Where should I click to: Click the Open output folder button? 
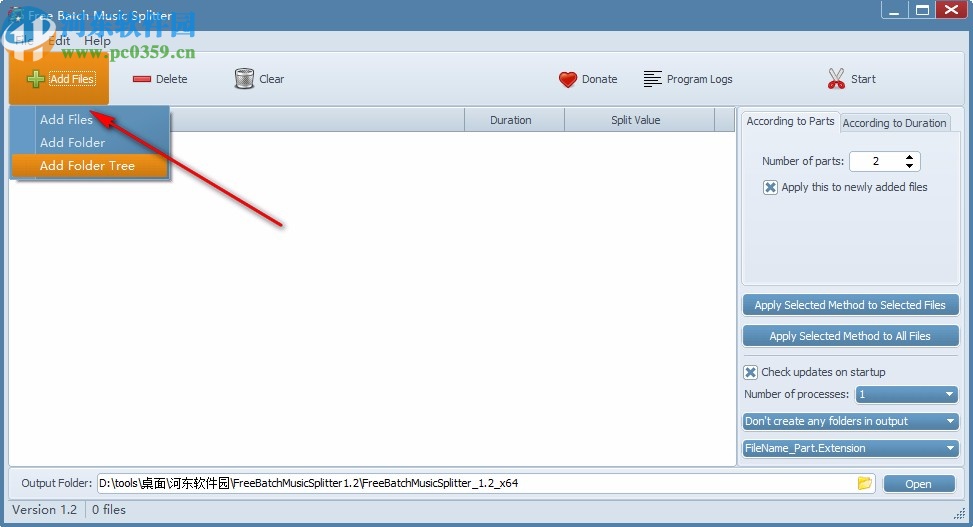click(x=918, y=484)
